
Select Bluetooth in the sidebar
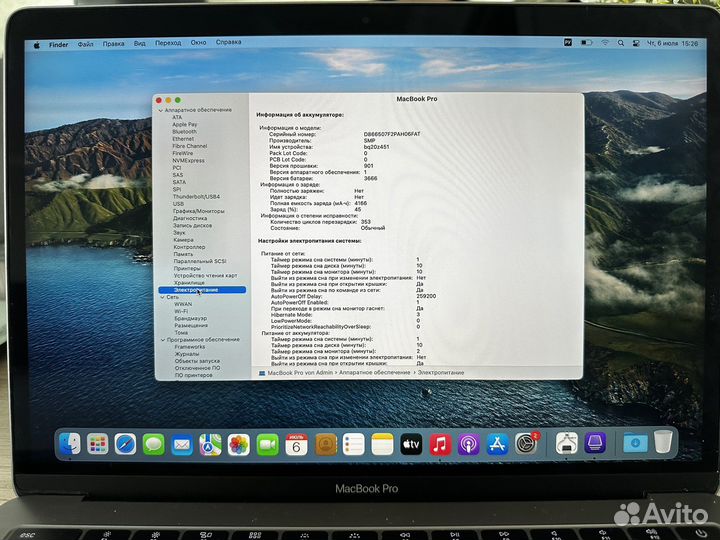click(x=185, y=131)
